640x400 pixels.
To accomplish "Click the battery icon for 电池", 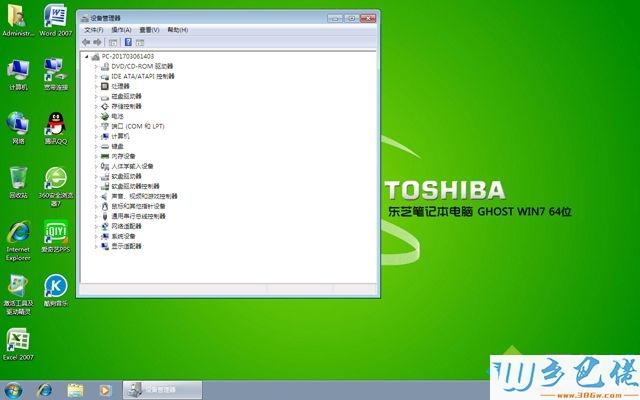I will 105,116.
